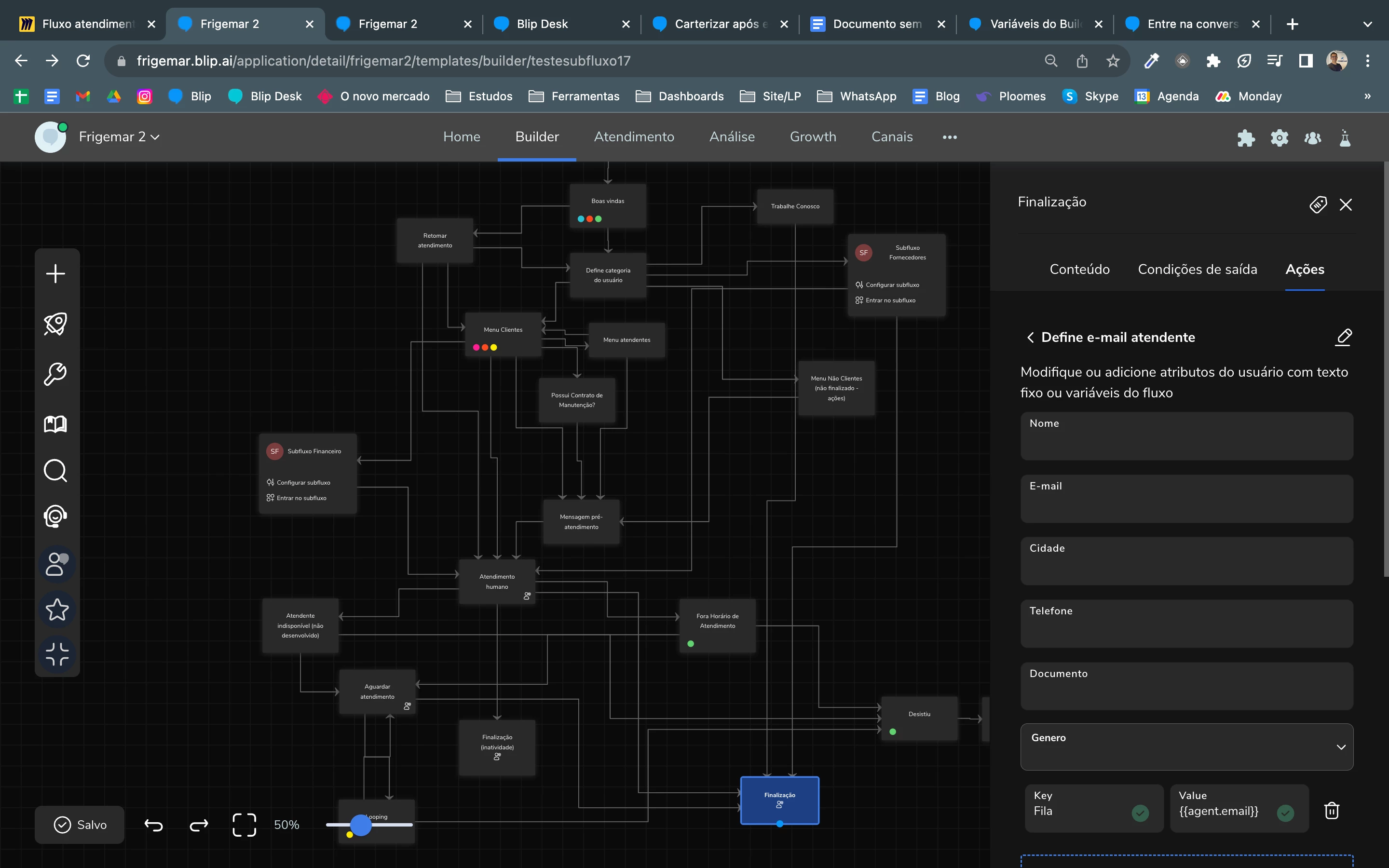Image resolution: width=1389 pixels, height=868 pixels.
Task: Click the headset support icon
Action: point(55,515)
